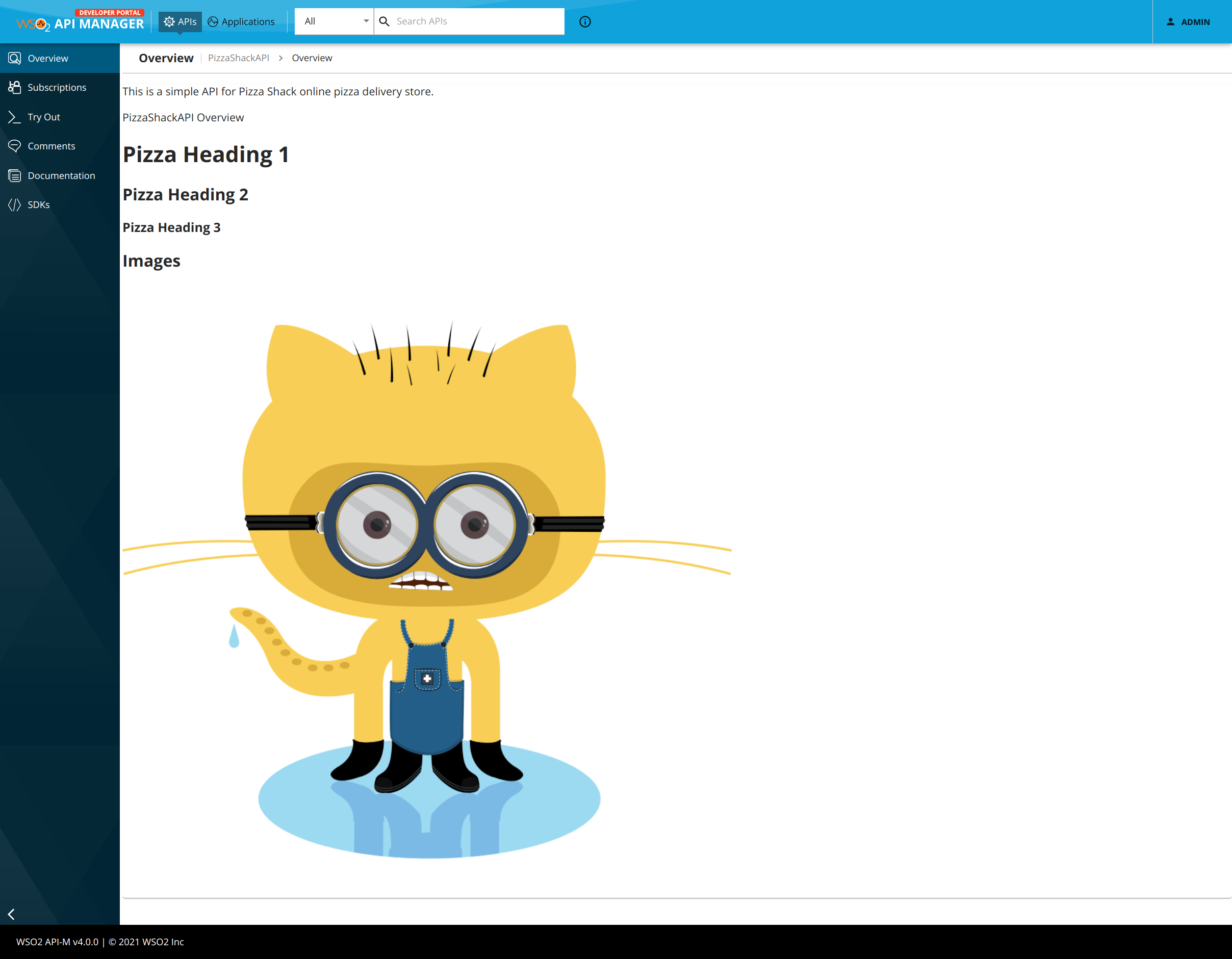Click the Developer Portal red badge
Screen dimensions: 1232x959
[x=110, y=12]
